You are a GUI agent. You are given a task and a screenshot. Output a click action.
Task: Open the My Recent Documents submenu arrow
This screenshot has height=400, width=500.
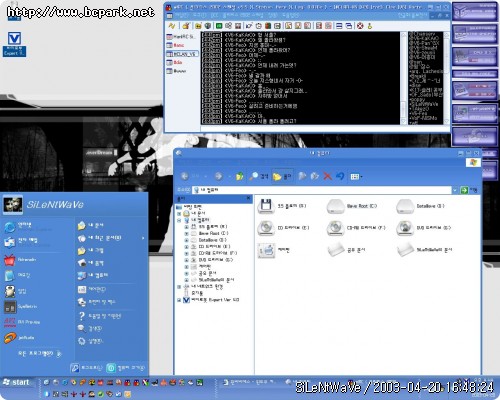click(143, 238)
